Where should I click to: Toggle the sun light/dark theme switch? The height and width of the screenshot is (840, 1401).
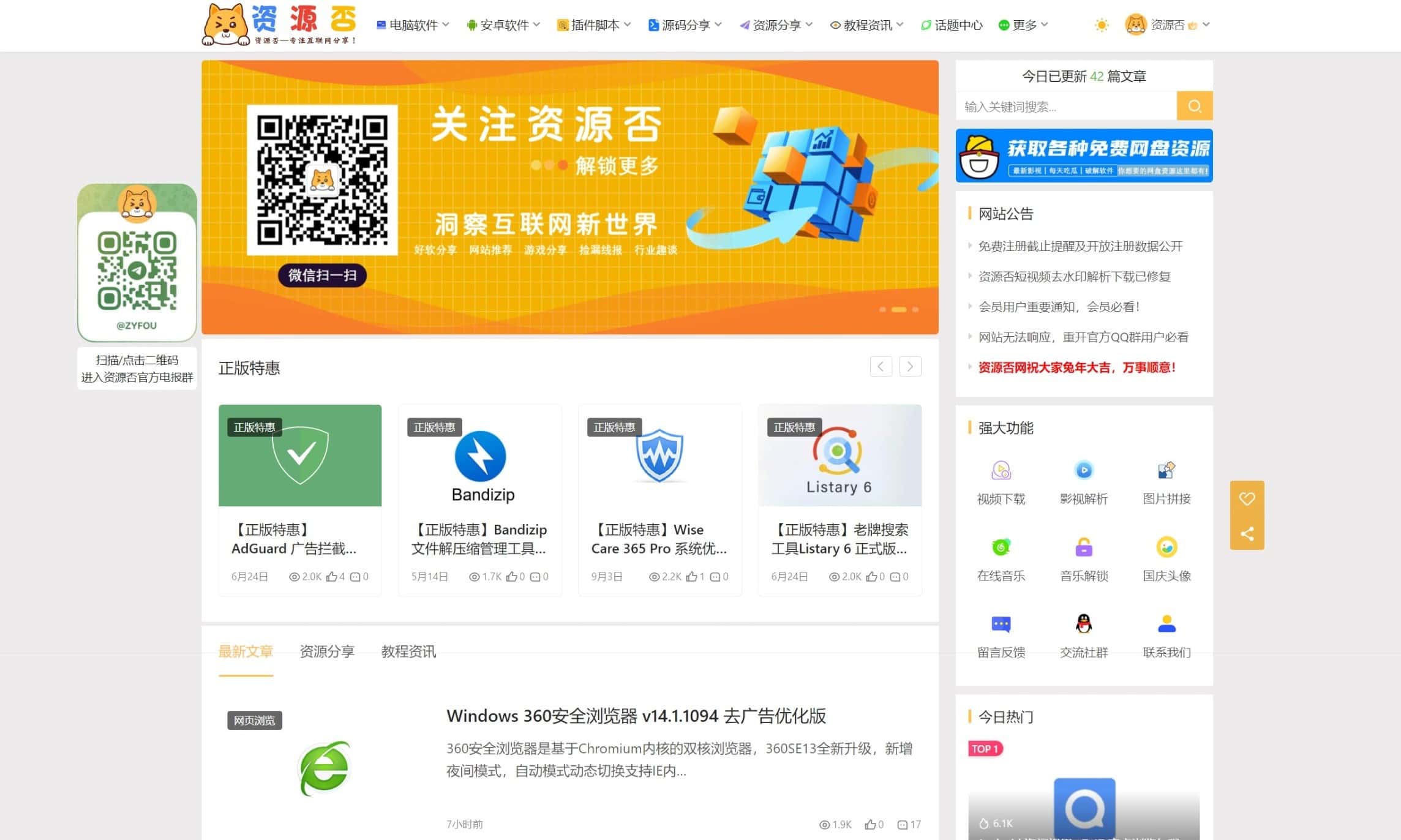pos(1101,25)
